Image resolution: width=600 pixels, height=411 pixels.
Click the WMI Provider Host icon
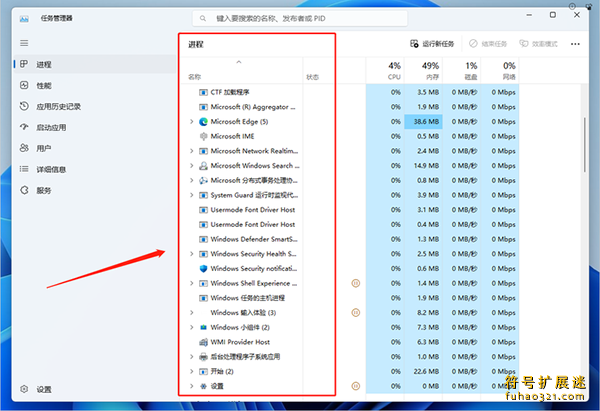[x=203, y=342]
